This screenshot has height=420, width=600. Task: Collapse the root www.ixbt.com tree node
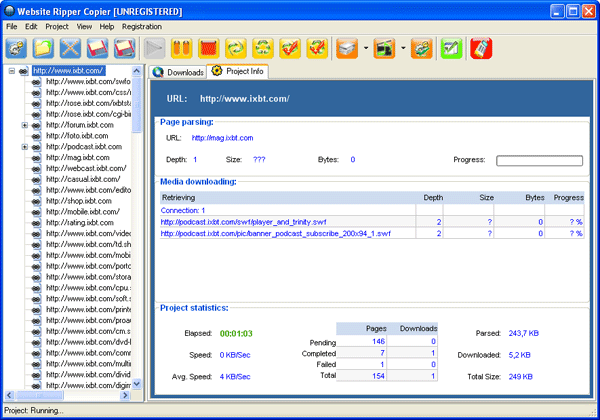[12, 71]
